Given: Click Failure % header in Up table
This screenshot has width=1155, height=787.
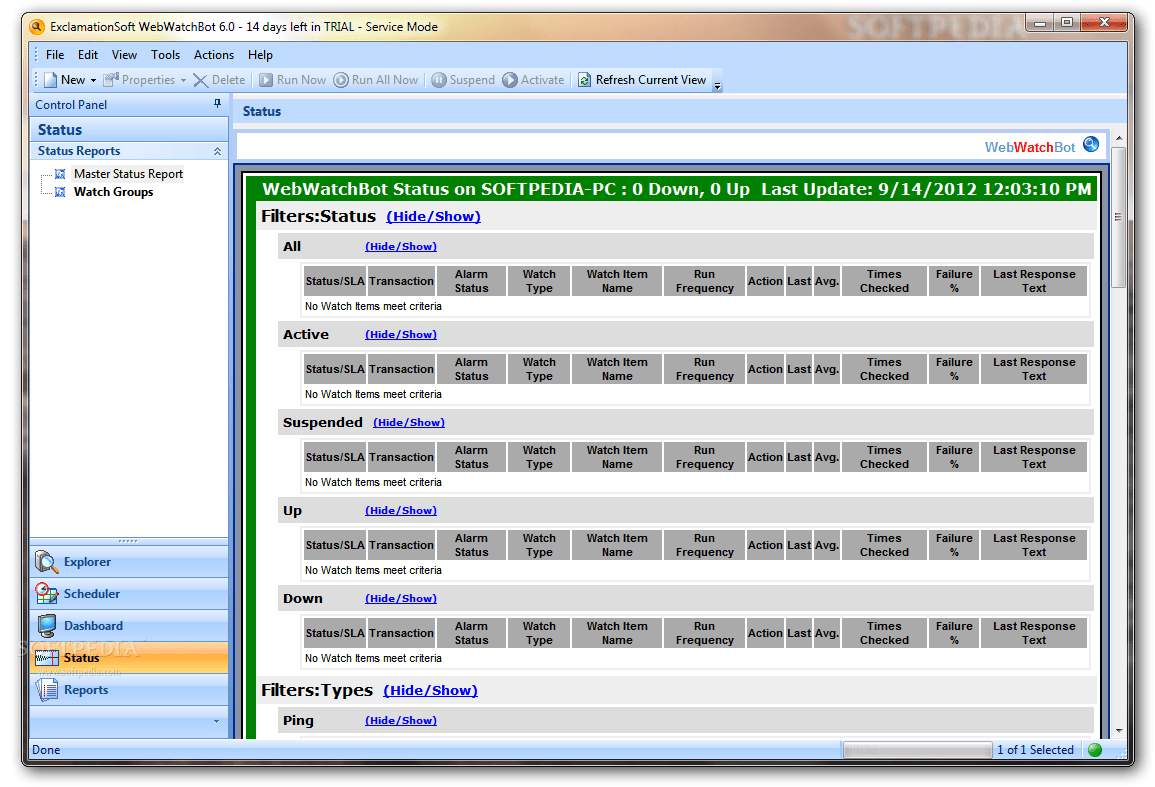Looking at the screenshot, I should (954, 545).
